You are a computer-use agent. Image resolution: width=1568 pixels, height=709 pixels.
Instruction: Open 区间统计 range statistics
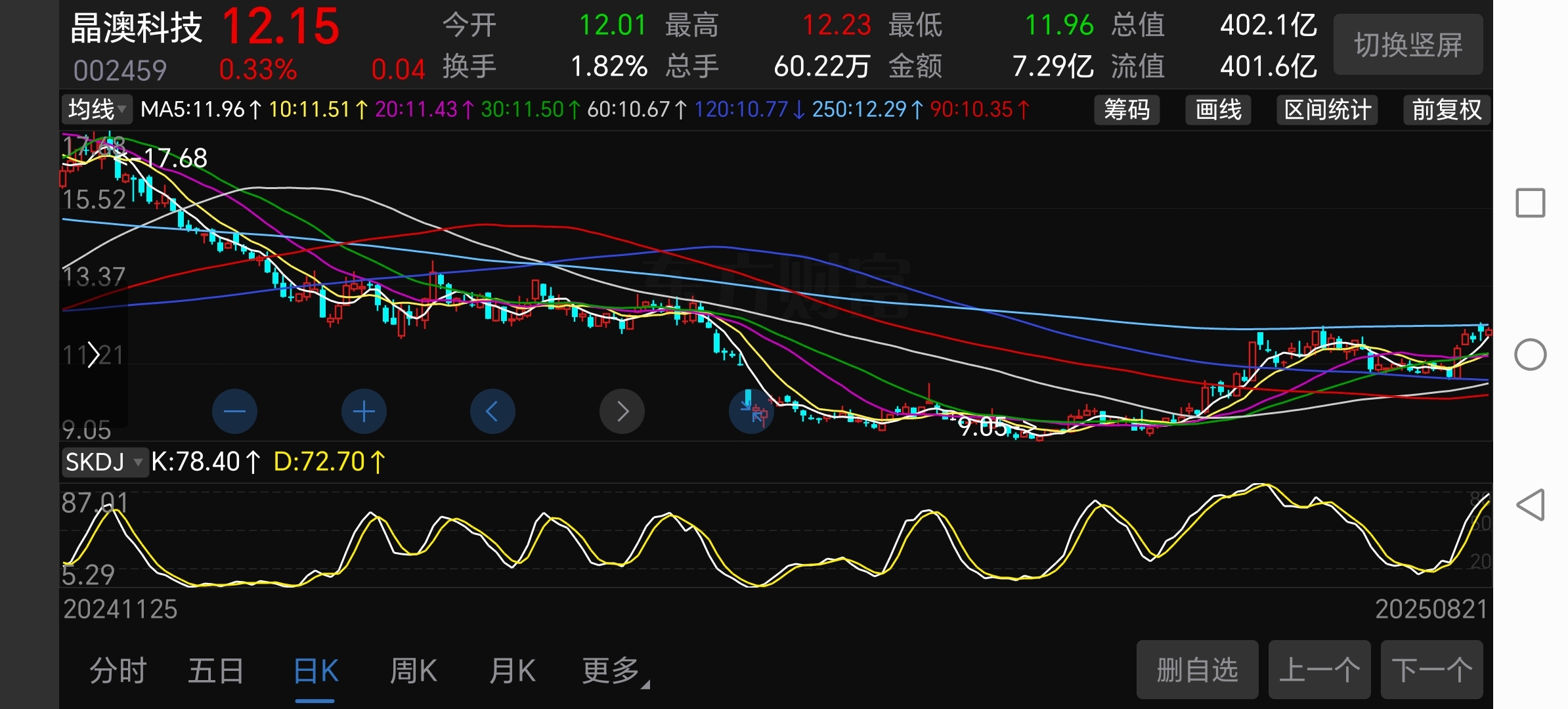click(x=1327, y=110)
